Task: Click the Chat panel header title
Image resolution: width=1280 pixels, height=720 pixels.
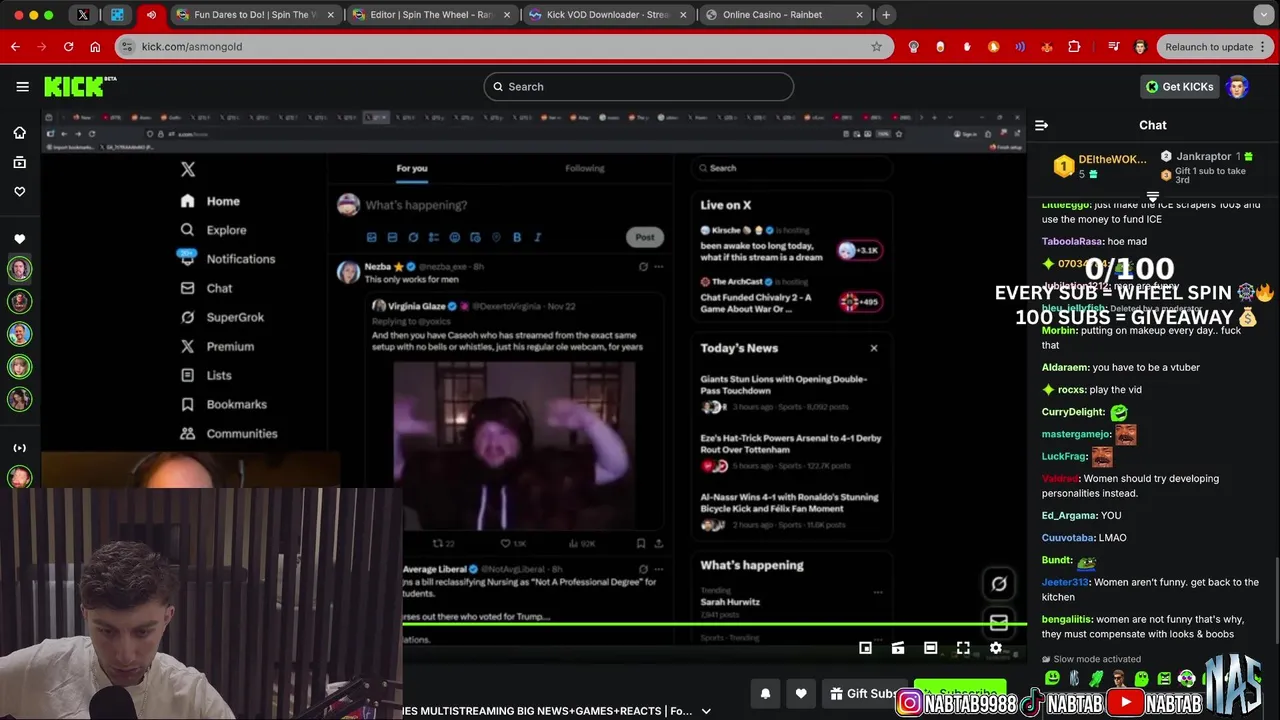Action: pos(1153,125)
